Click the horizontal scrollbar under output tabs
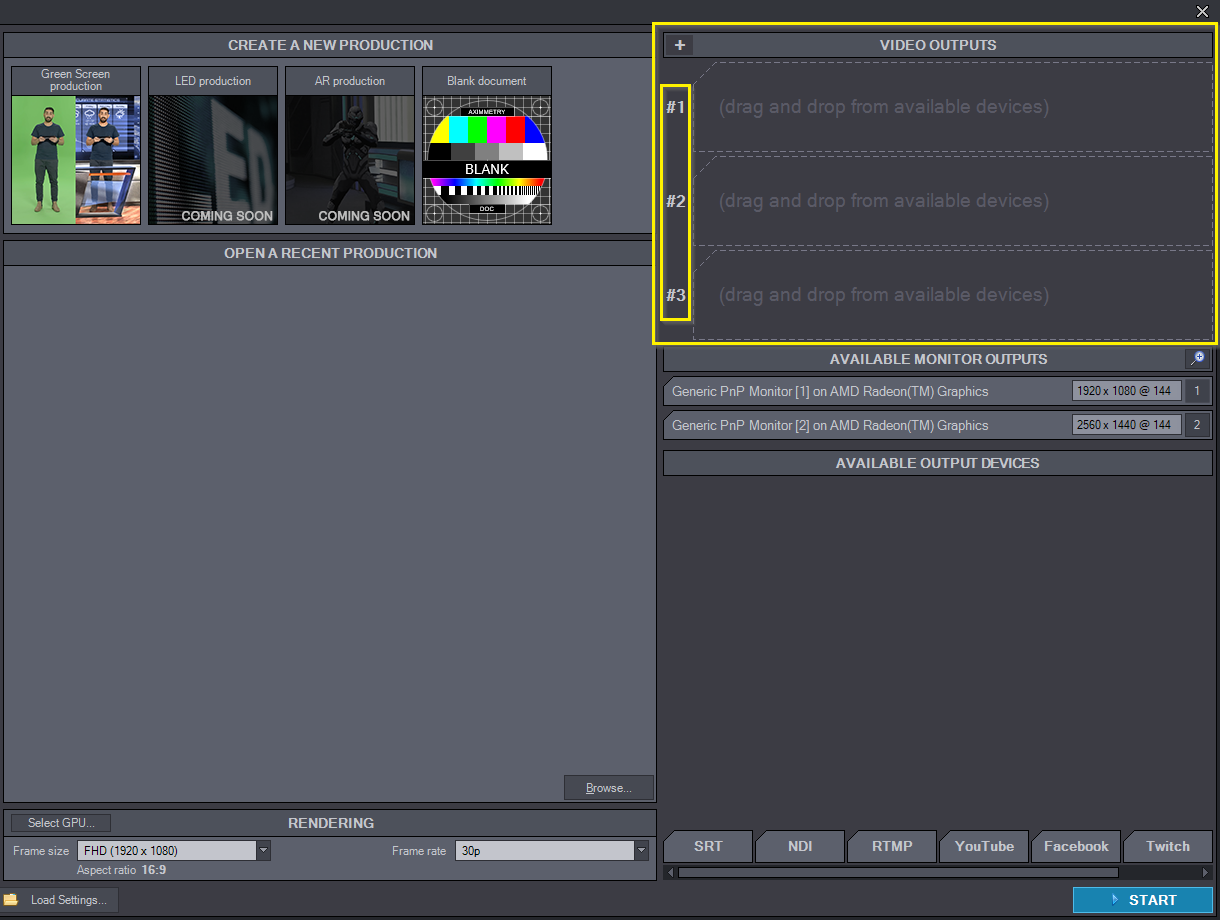The image size is (1220, 920). pos(896,872)
